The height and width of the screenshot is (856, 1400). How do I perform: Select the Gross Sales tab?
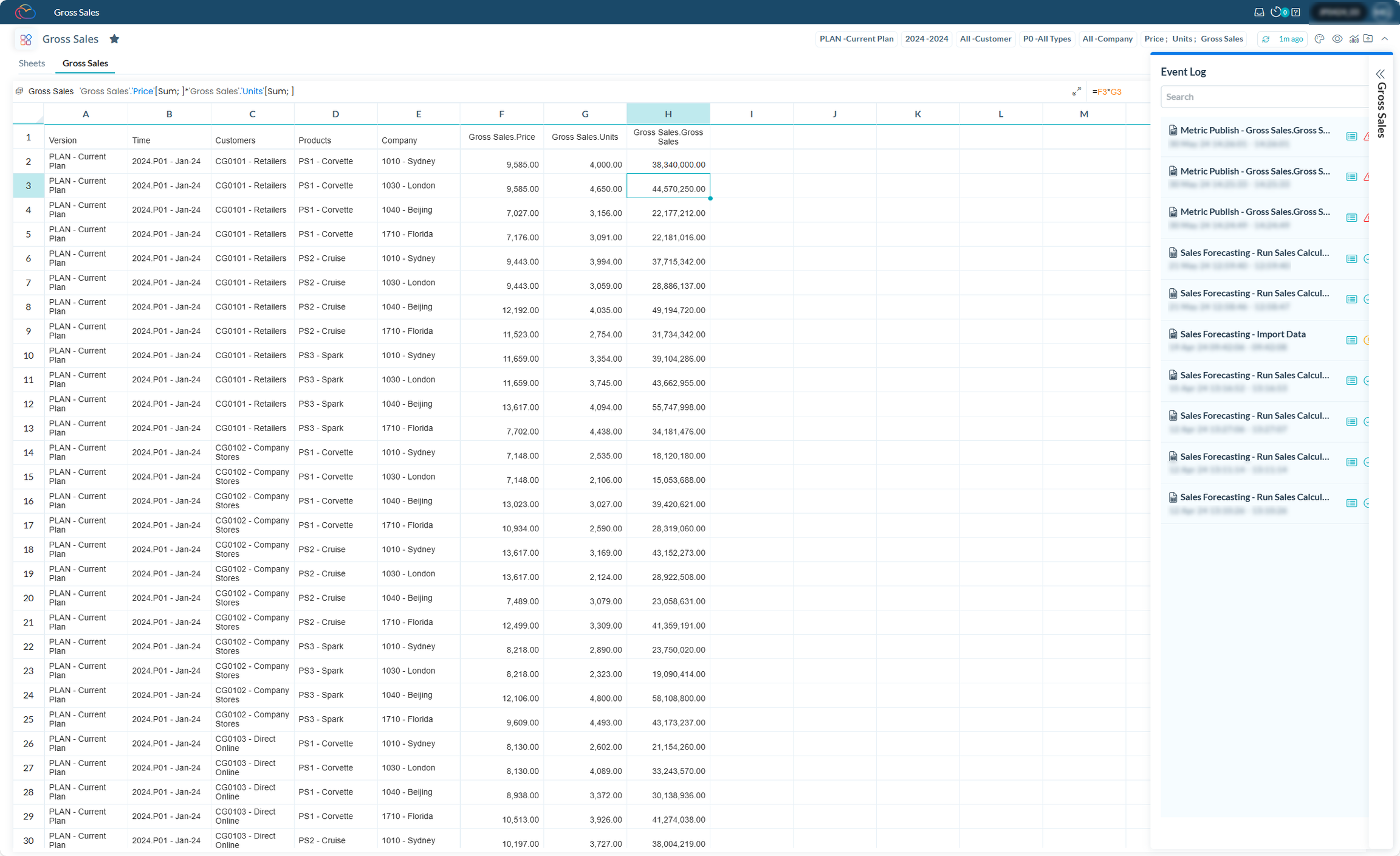pos(85,63)
